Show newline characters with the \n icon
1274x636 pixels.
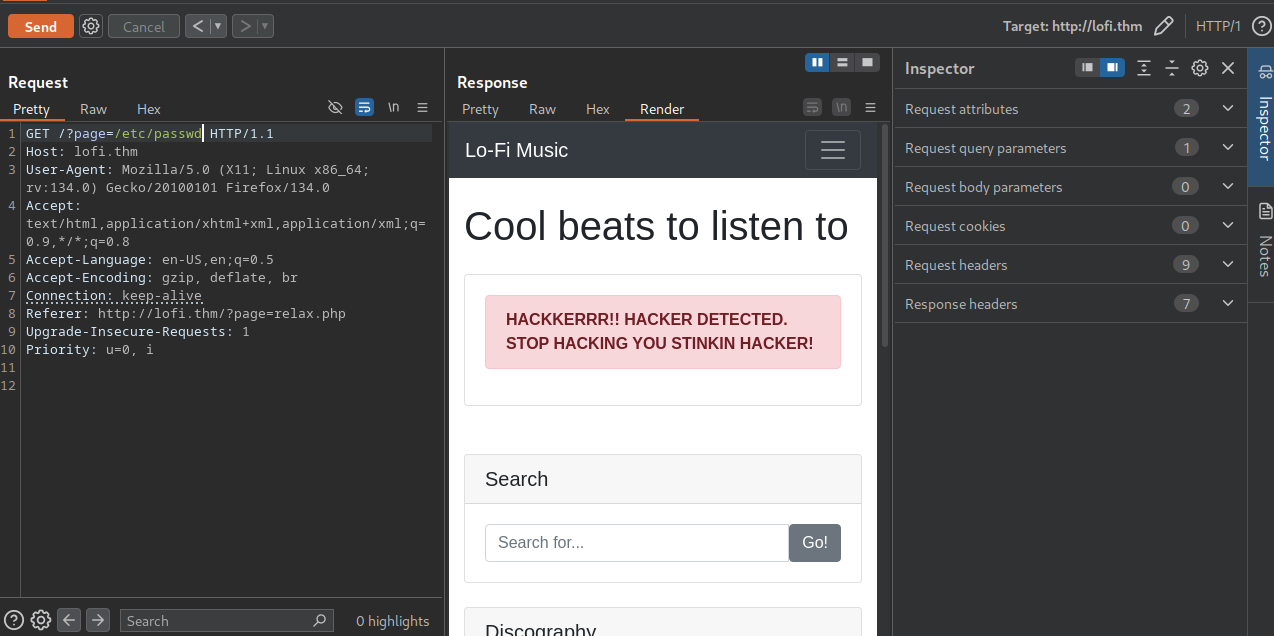pos(392,108)
